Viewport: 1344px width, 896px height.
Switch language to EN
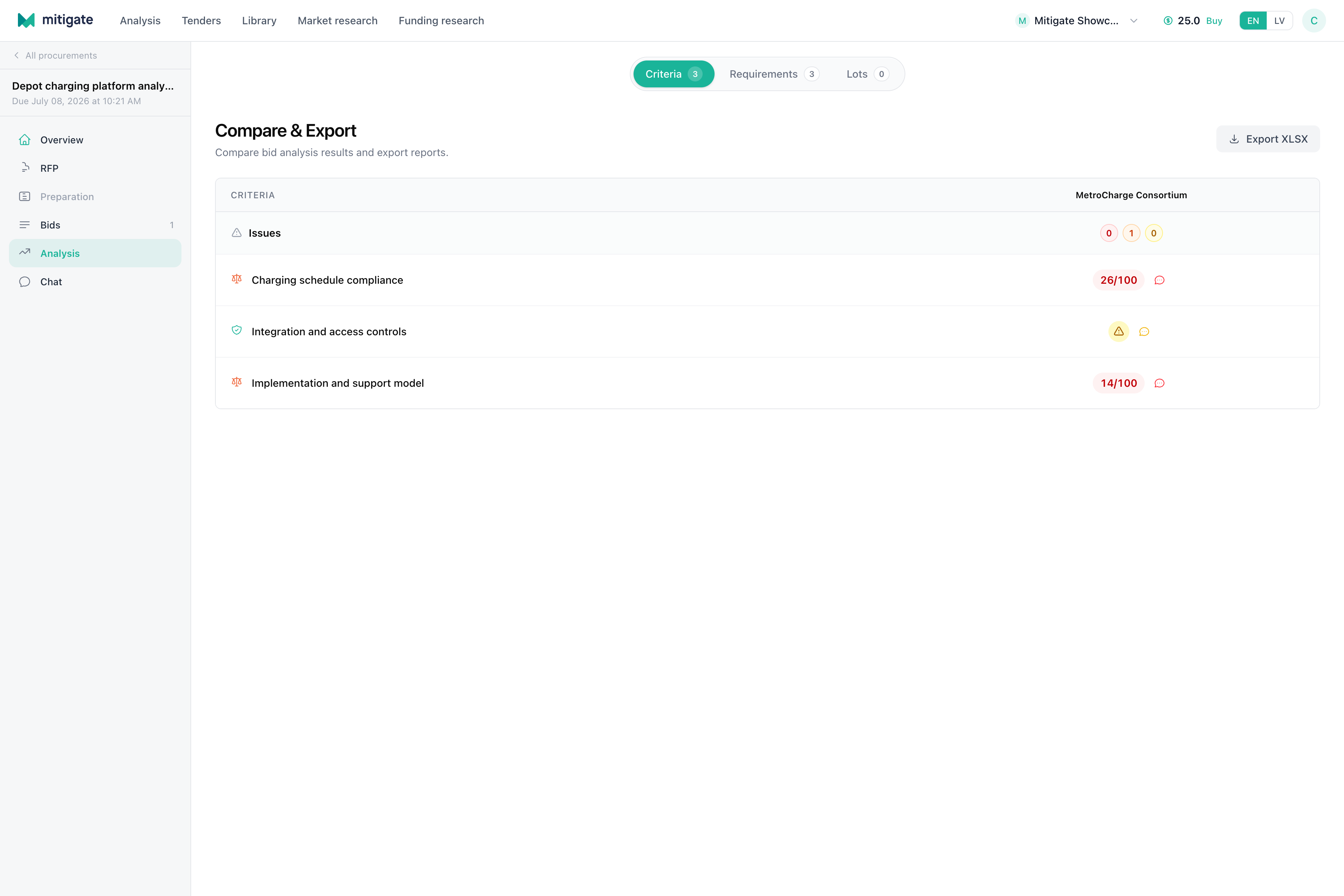pyautogui.click(x=1253, y=21)
